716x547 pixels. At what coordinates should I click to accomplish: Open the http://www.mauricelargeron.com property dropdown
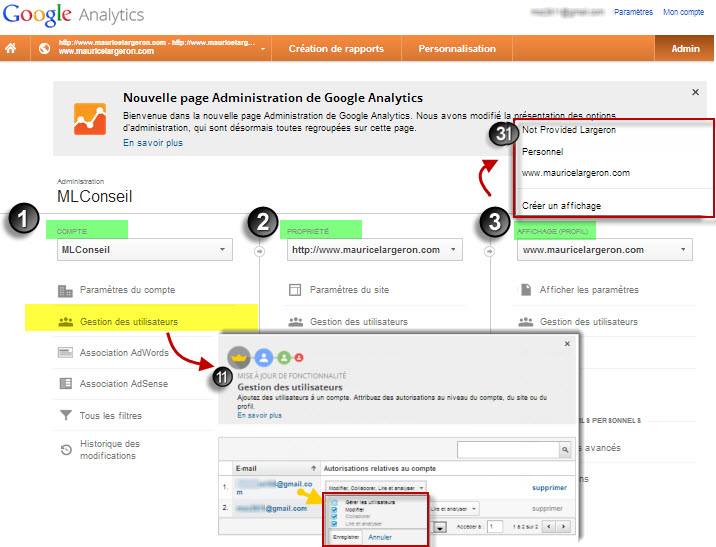pos(374,250)
